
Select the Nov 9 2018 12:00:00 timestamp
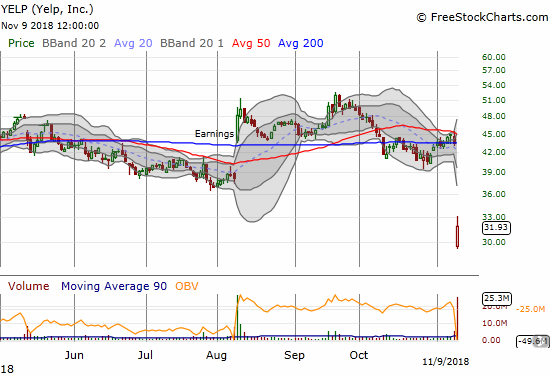(50, 26)
